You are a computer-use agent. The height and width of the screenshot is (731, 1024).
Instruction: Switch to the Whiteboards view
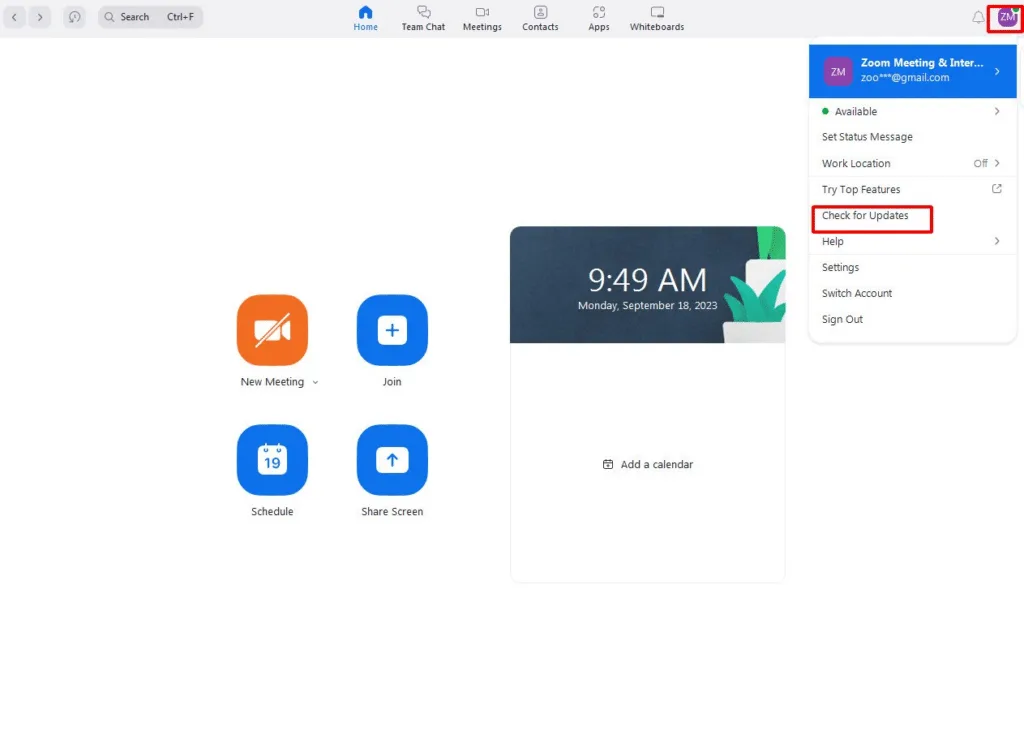(x=656, y=18)
